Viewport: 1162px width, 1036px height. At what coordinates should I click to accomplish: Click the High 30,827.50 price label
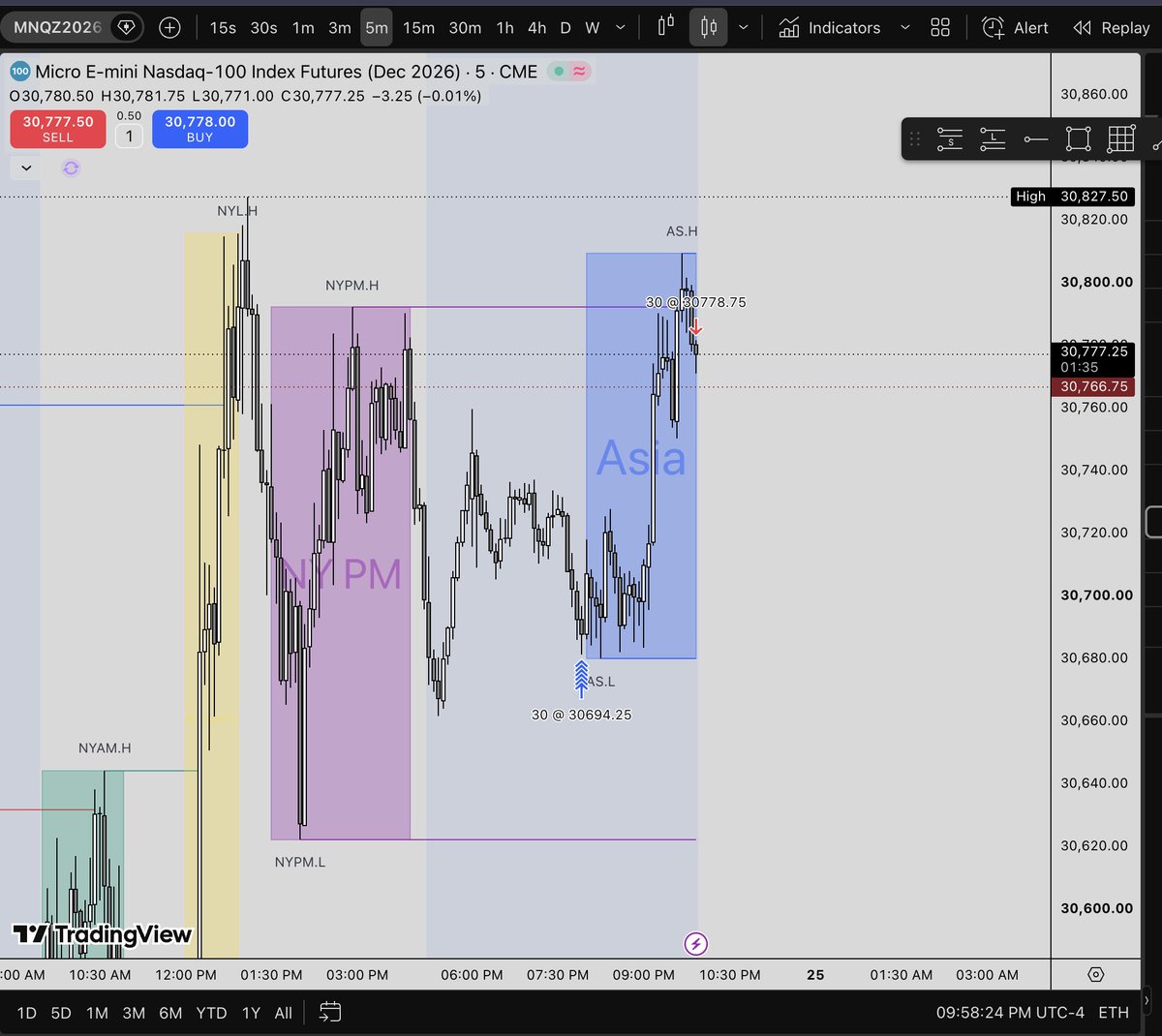coord(1071,196)
